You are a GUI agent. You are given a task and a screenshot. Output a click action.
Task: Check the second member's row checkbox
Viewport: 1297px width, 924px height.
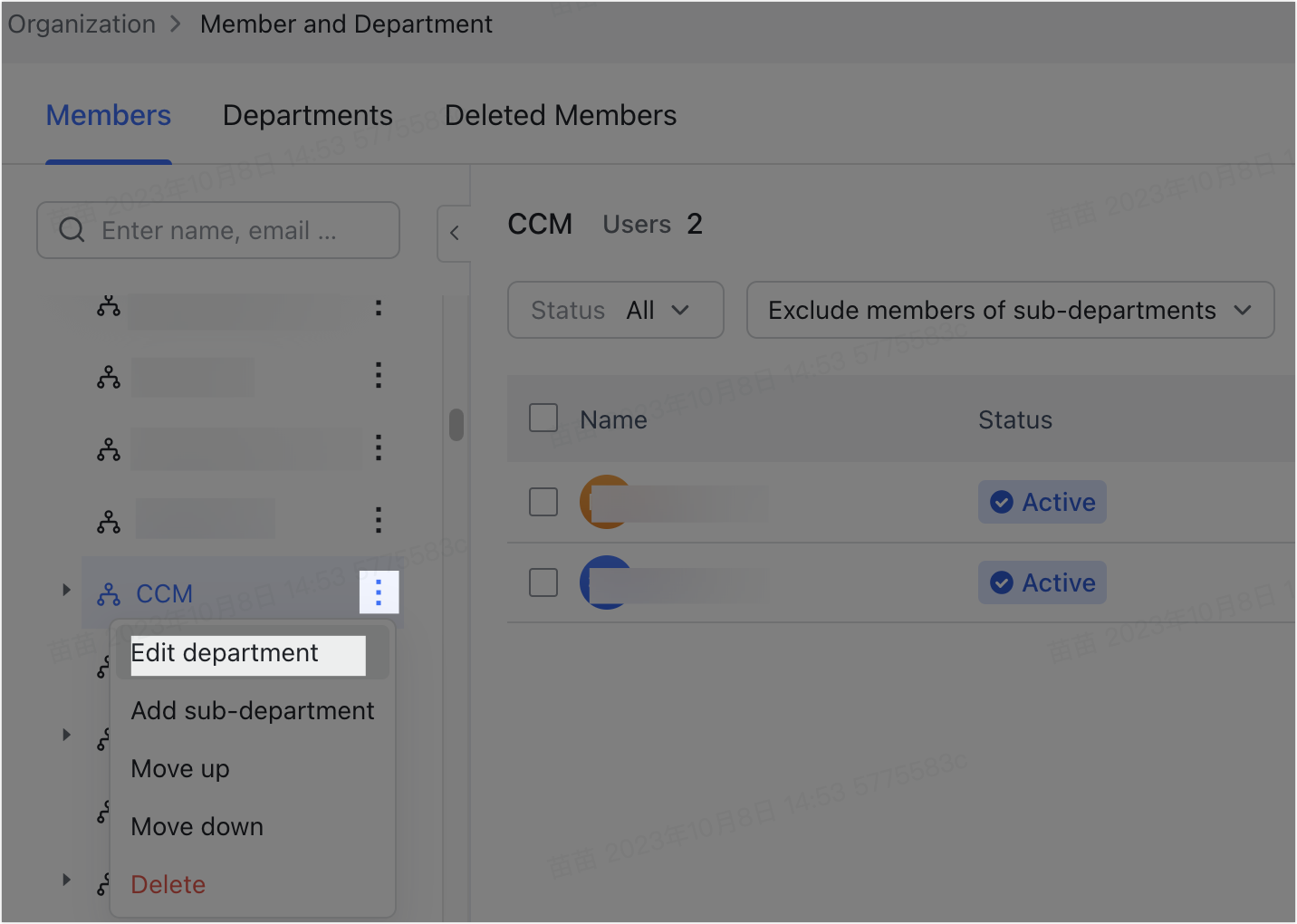click(x=543, y=582)
